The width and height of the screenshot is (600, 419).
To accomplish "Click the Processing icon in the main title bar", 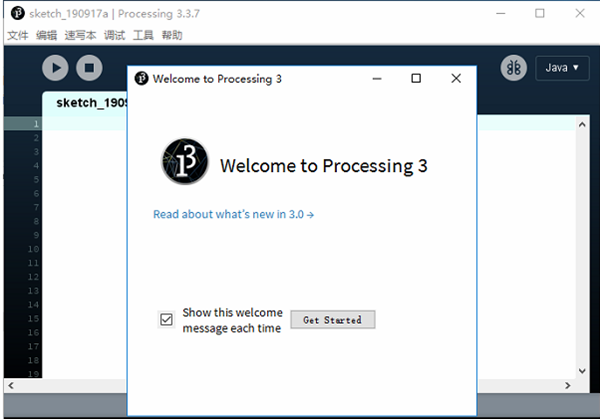I will [16, 13].
